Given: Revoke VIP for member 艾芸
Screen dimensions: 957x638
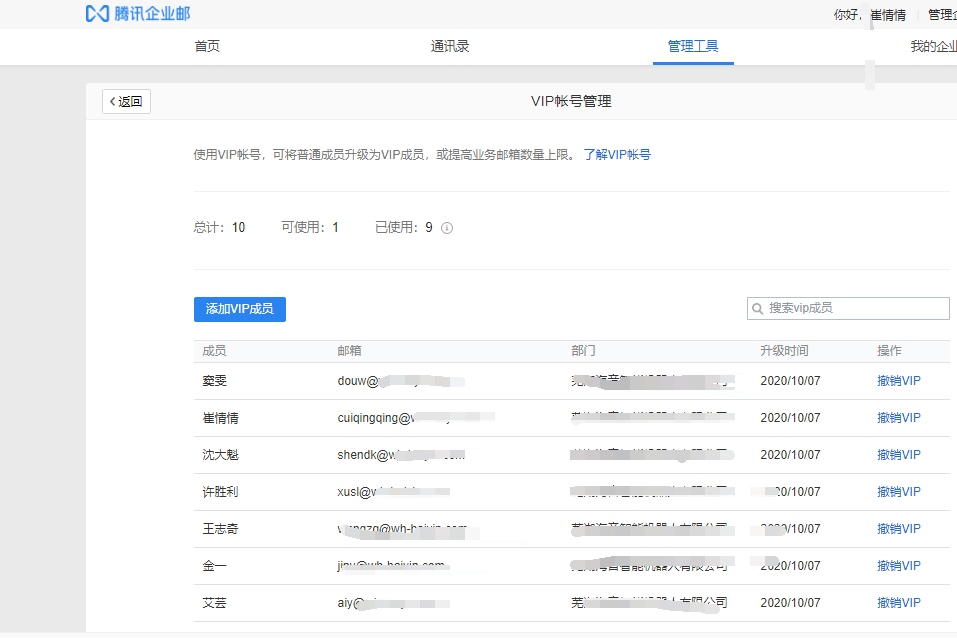Looking at the screenshot, I should (x=897, y=602).
